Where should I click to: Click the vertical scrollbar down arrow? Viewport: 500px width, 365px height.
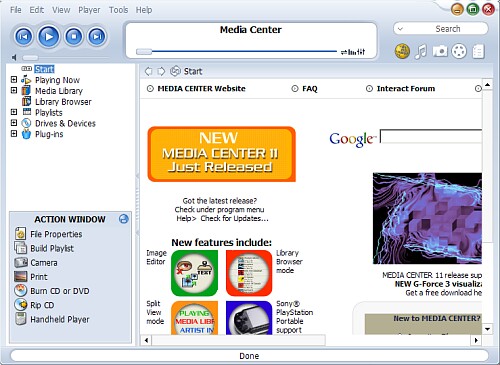coord(487,329)
